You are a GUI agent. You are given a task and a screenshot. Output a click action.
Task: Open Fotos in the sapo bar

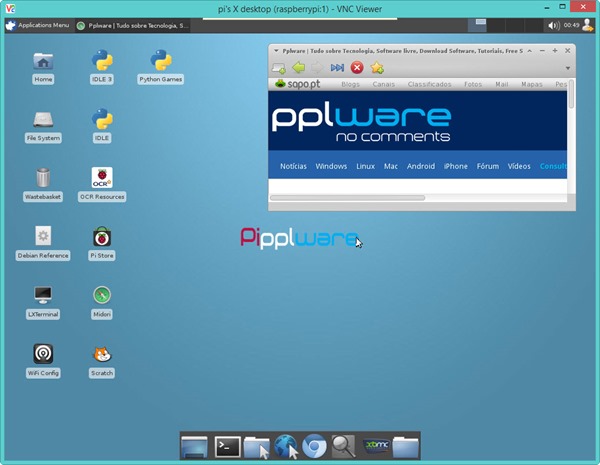473,84
